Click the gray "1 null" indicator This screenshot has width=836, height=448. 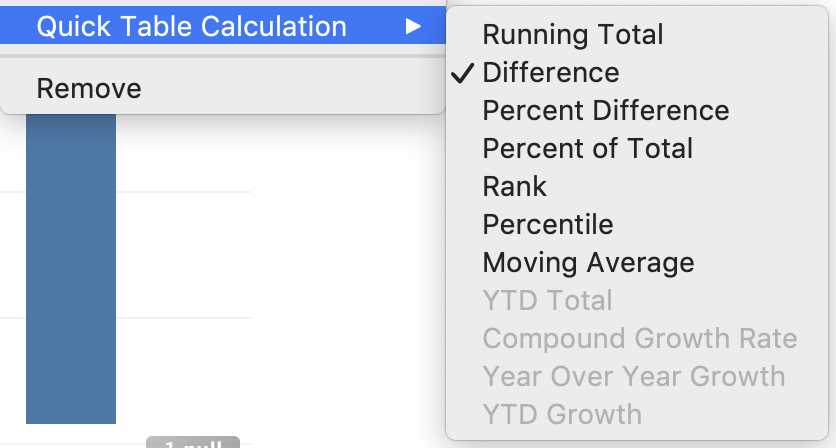192,442
